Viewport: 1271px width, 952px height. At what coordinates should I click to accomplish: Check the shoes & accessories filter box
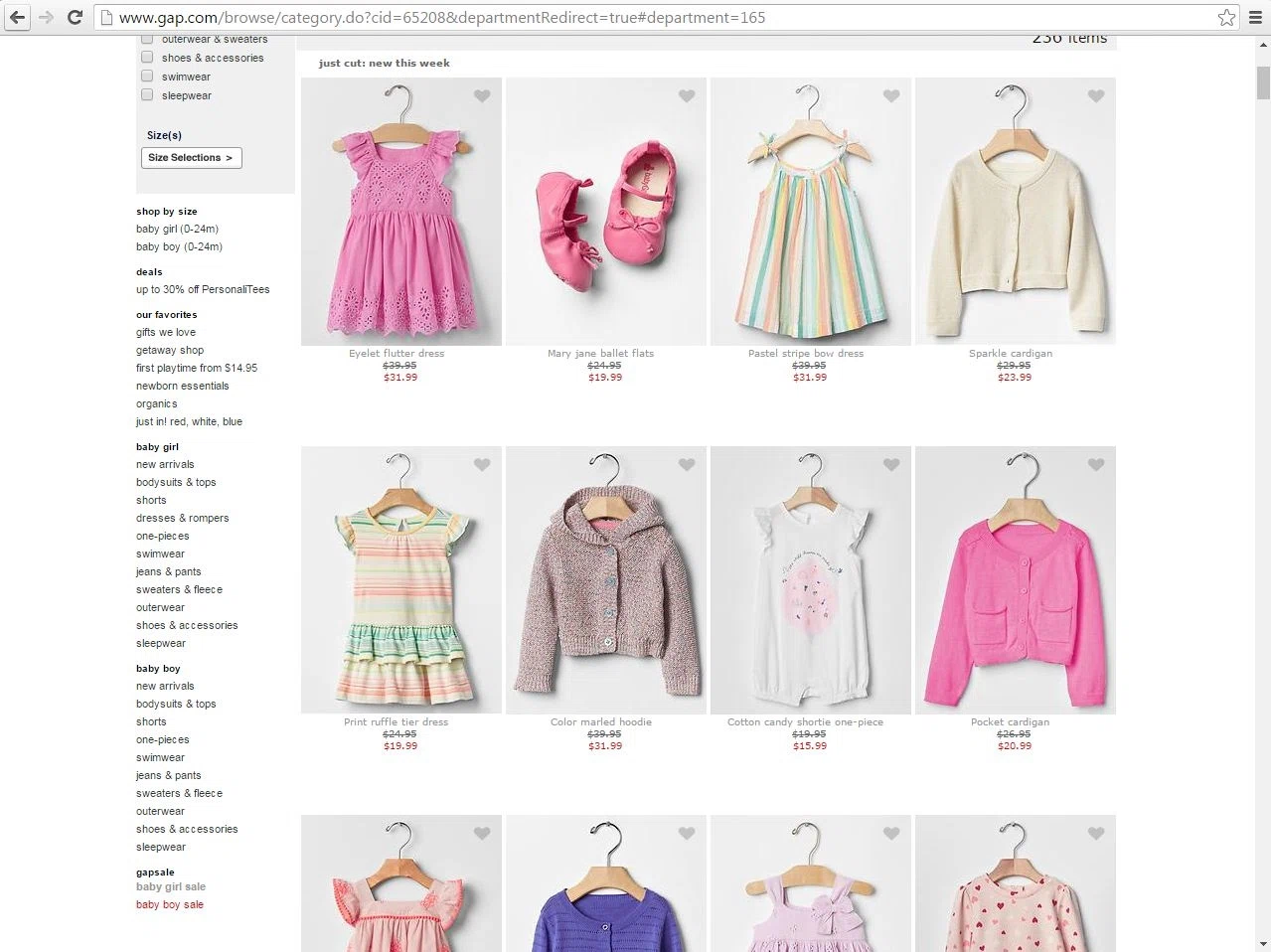(x=147, y=58)
